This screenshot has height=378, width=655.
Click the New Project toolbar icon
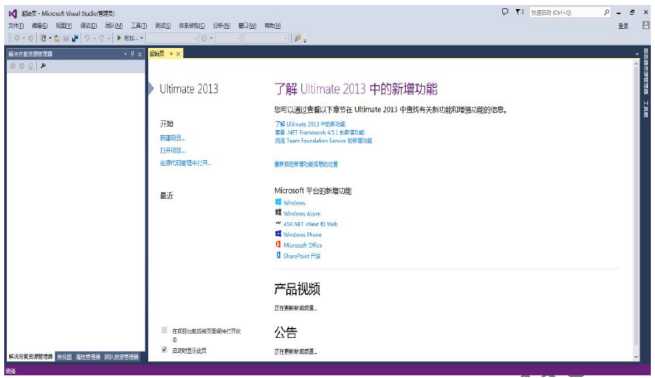(44, 38)
